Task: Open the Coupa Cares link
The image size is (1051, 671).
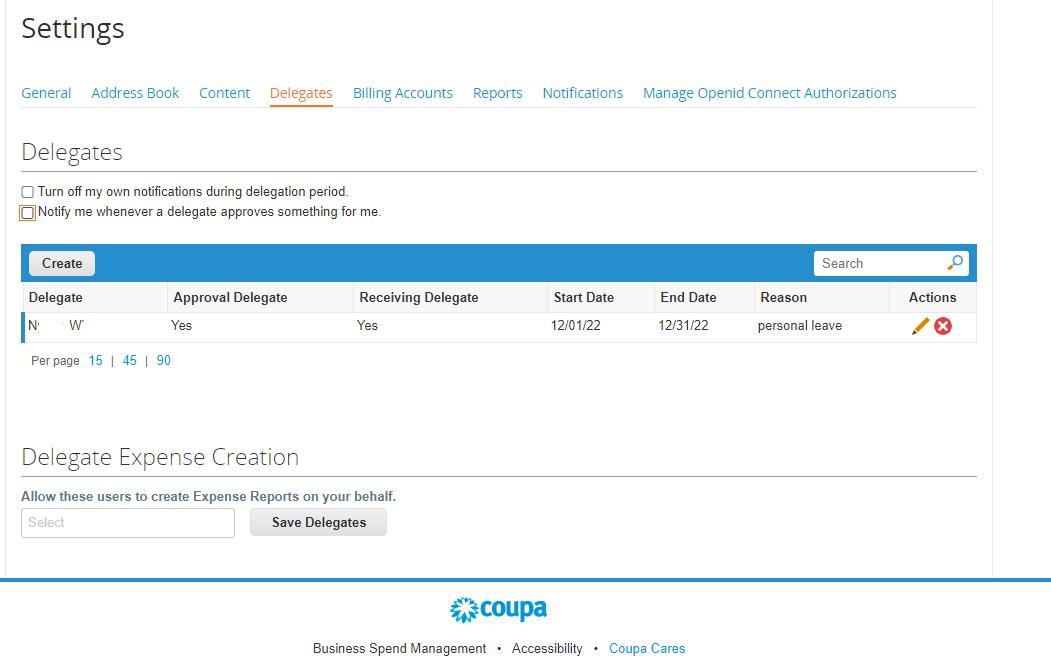Action: click(647, 649)
